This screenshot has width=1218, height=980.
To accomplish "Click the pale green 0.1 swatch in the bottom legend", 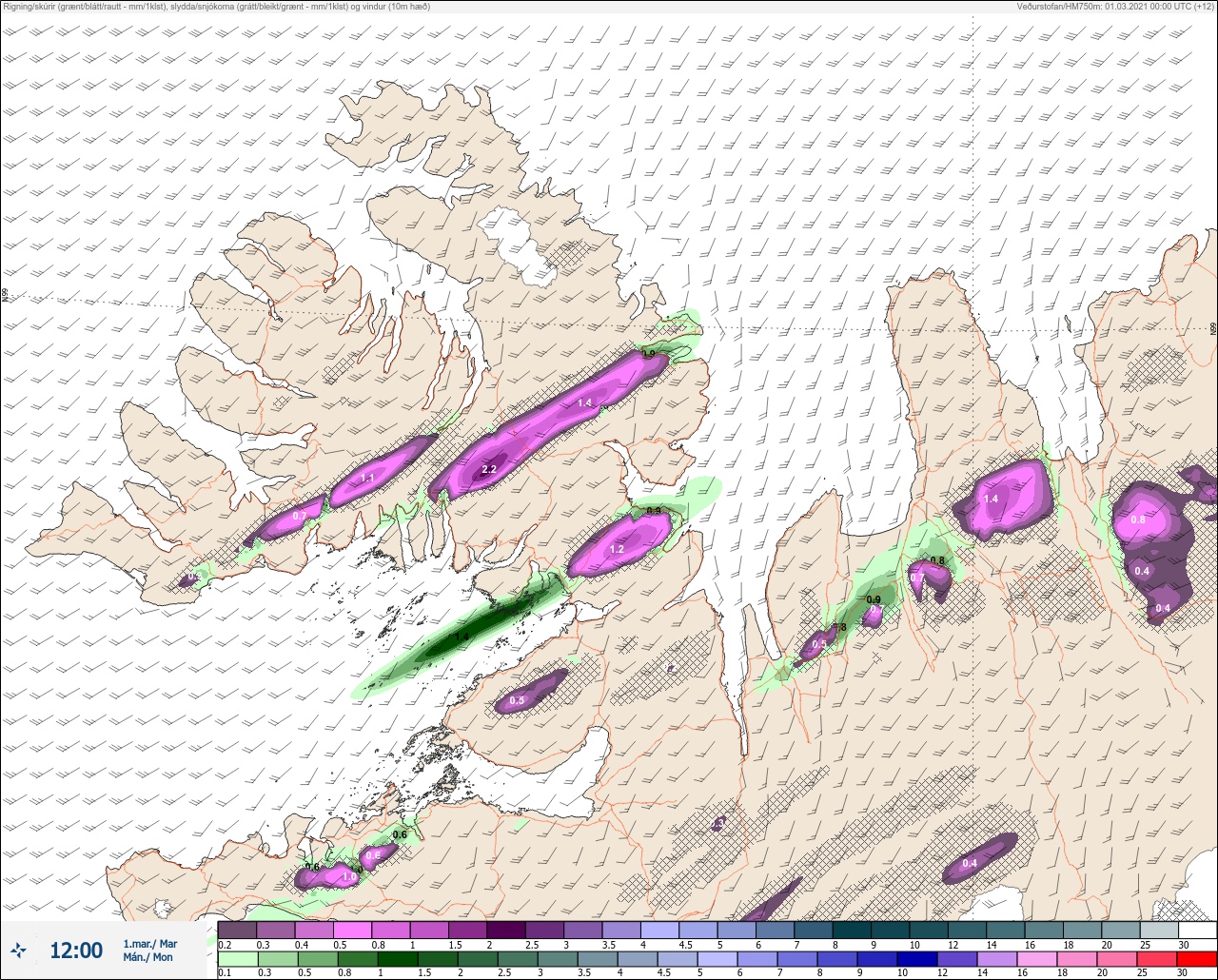I will 238,958.
